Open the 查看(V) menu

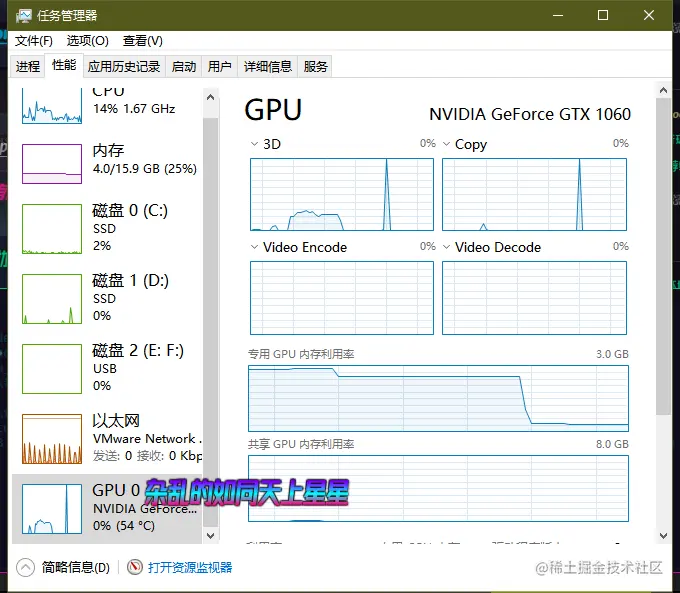pos(143,41)
